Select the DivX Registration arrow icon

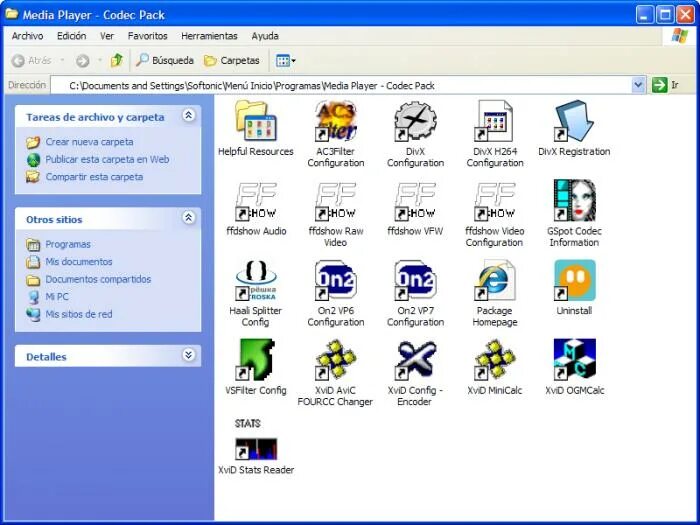click(574, 121)
